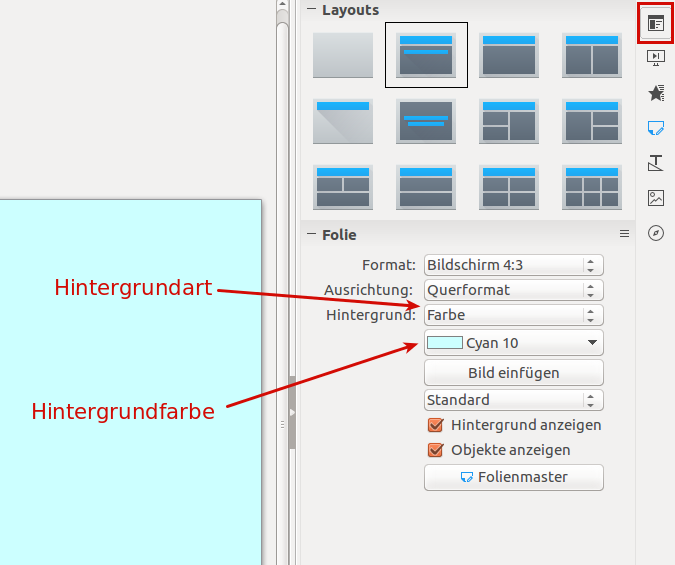
Task: Open the Format dropdown 'Bildschirm 4:3'
Action: [x=513, y=265]
